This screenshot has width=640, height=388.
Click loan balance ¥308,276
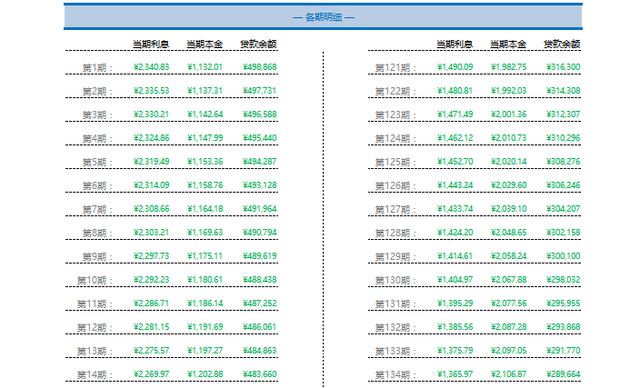(x=563, y=162)
